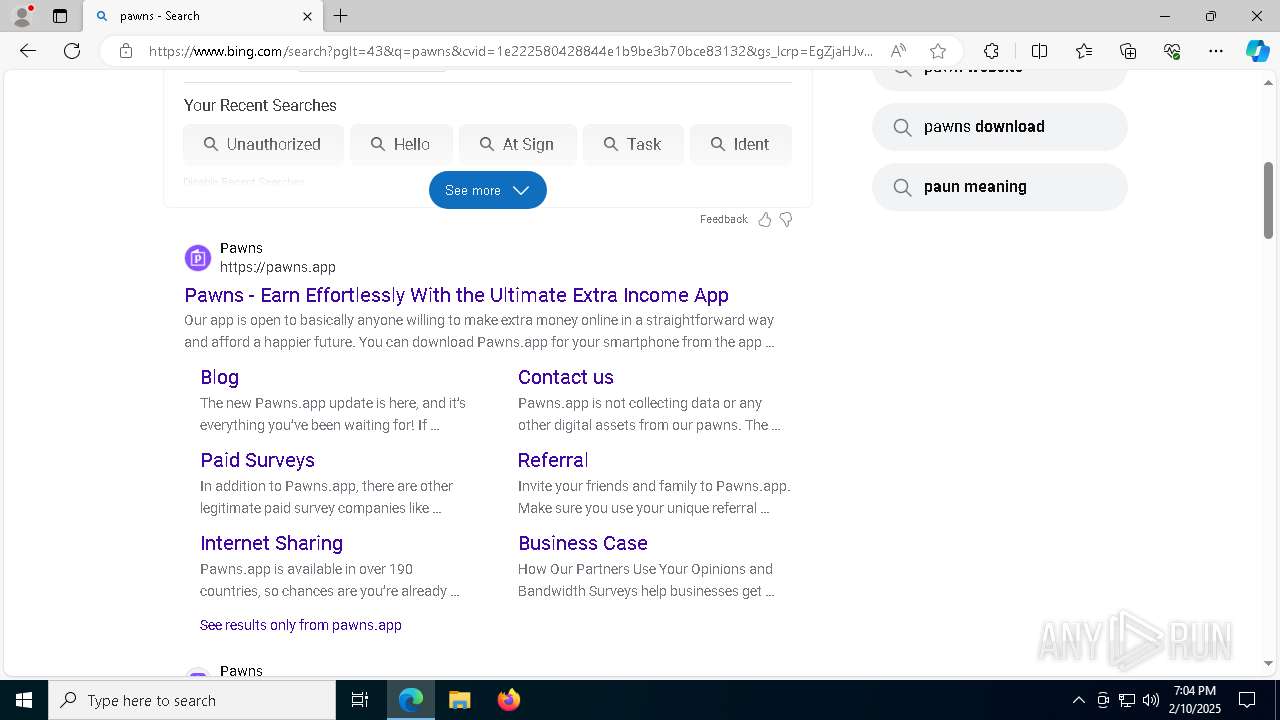Open the Business Case sitelink

(583, 543)
